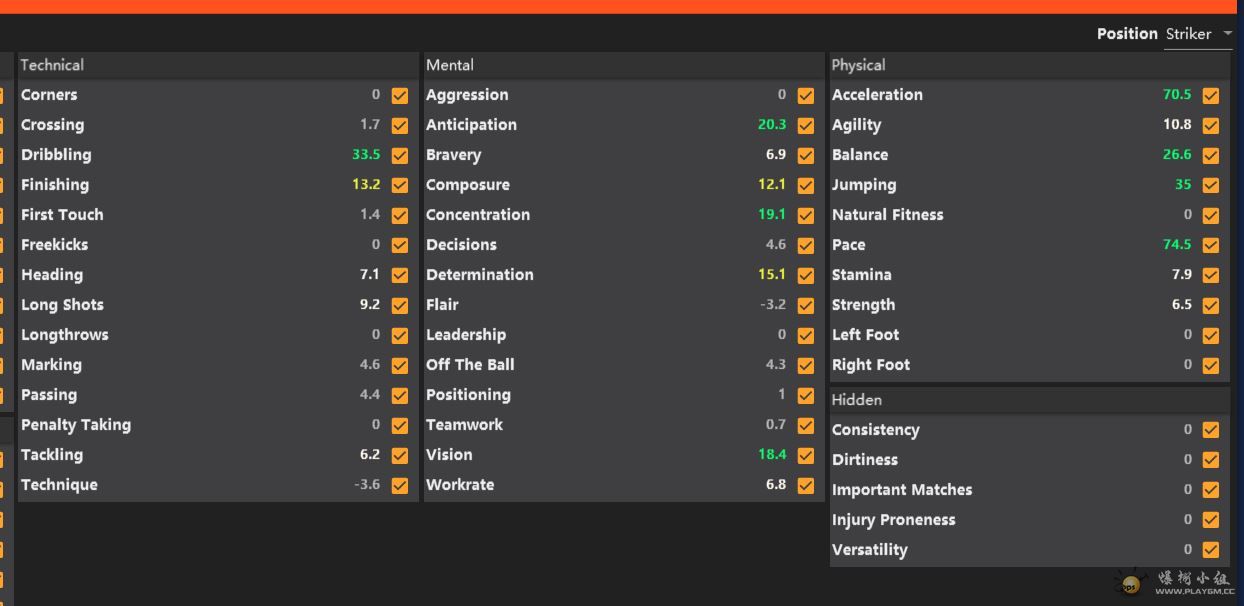Click the Hidden section header
Screen dimensions: 1244x606
[857, 400]
